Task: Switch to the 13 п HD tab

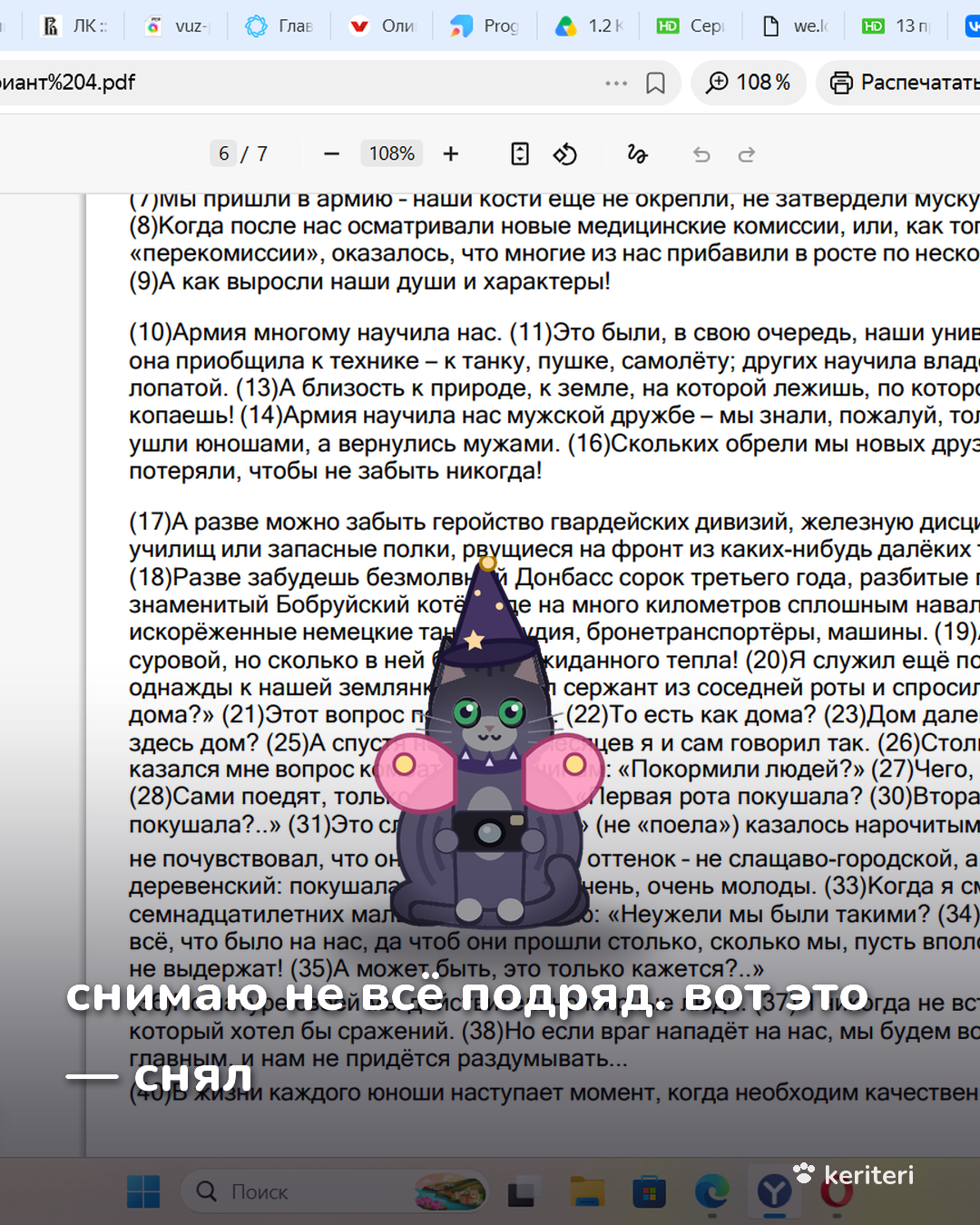Action: click(897, 26)
